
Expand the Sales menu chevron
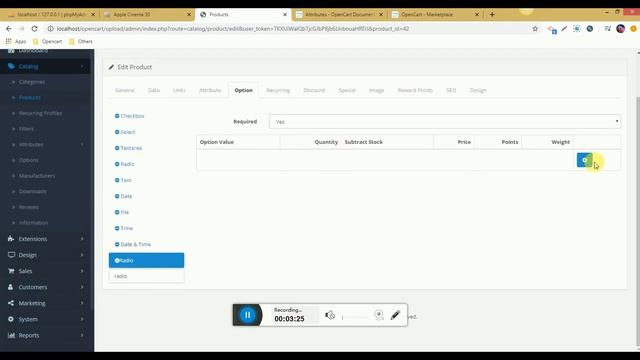[x=82, y=271]
